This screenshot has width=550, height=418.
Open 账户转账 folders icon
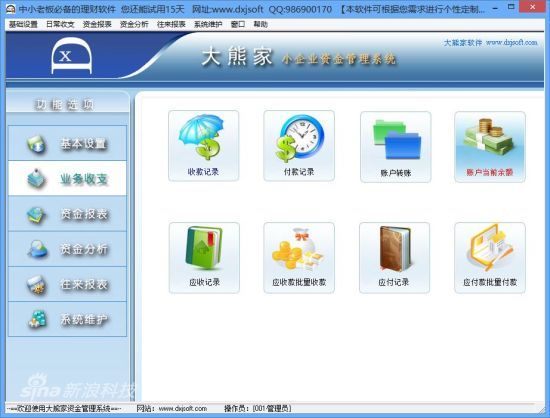[395, 147]
